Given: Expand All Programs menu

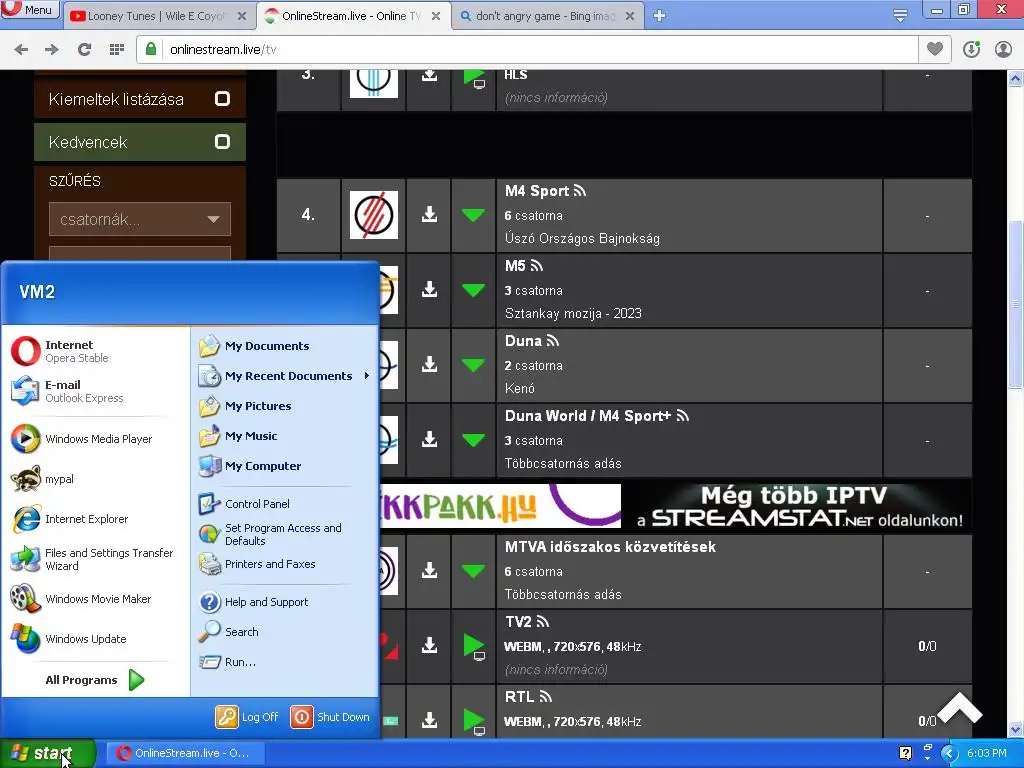Looking at the screenshot, I should tap(95, 680).
